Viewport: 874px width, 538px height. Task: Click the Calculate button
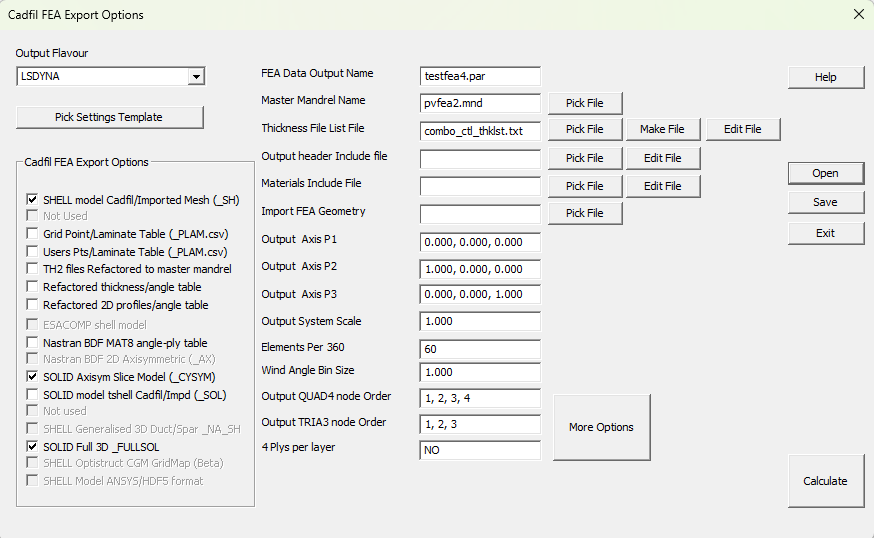(x=826, y=481)
